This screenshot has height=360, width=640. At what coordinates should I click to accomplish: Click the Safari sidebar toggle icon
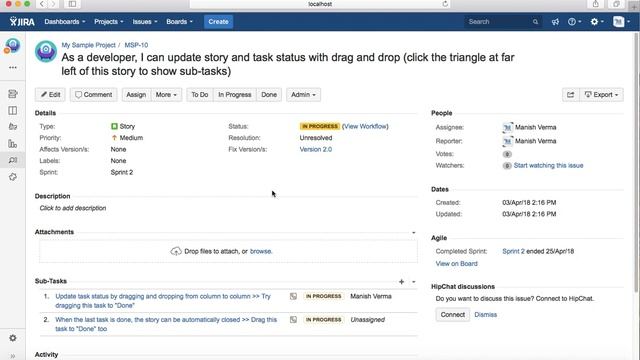[x=72, y=4]
